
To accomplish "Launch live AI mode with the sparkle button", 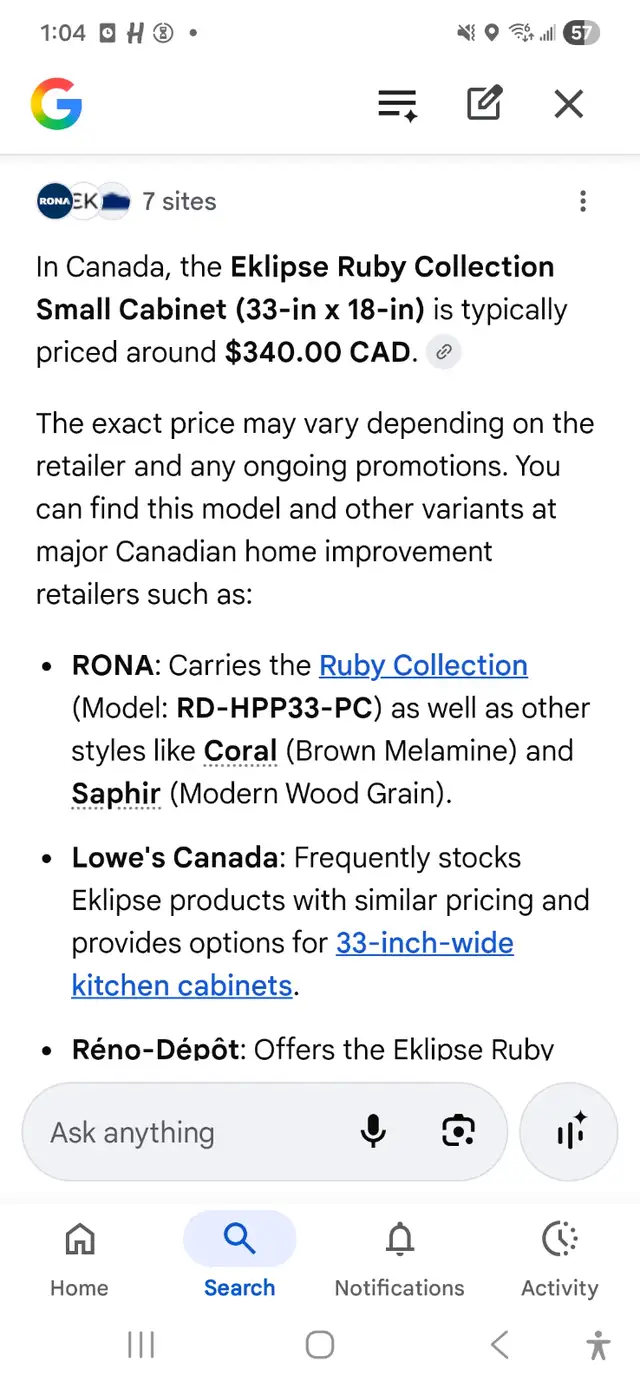I will click(x=569, y=1132).
